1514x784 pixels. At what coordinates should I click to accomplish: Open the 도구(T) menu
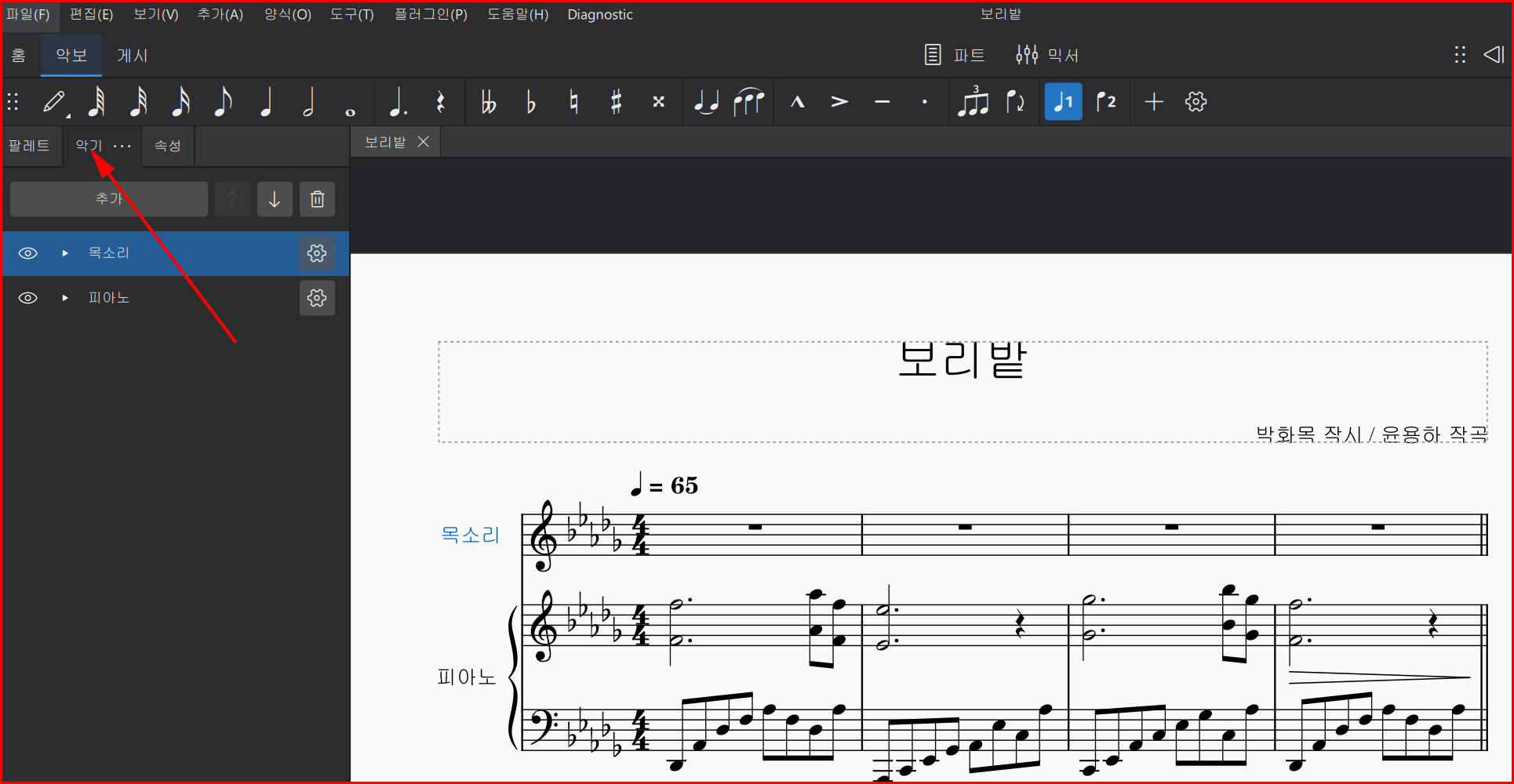tap(351, 14)
